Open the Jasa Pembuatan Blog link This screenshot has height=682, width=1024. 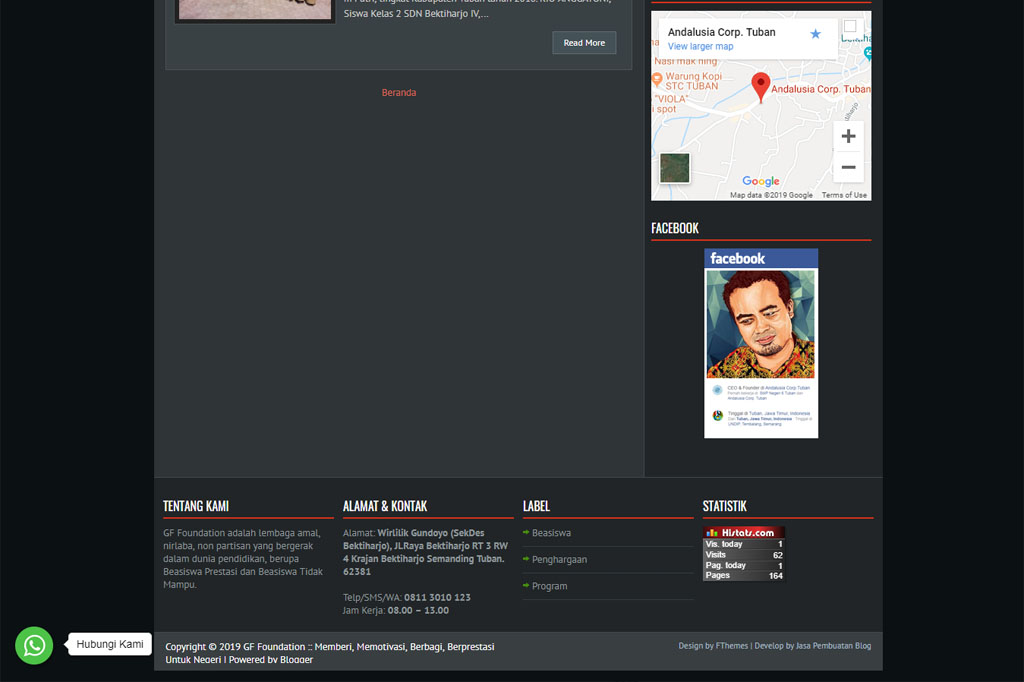833,646
